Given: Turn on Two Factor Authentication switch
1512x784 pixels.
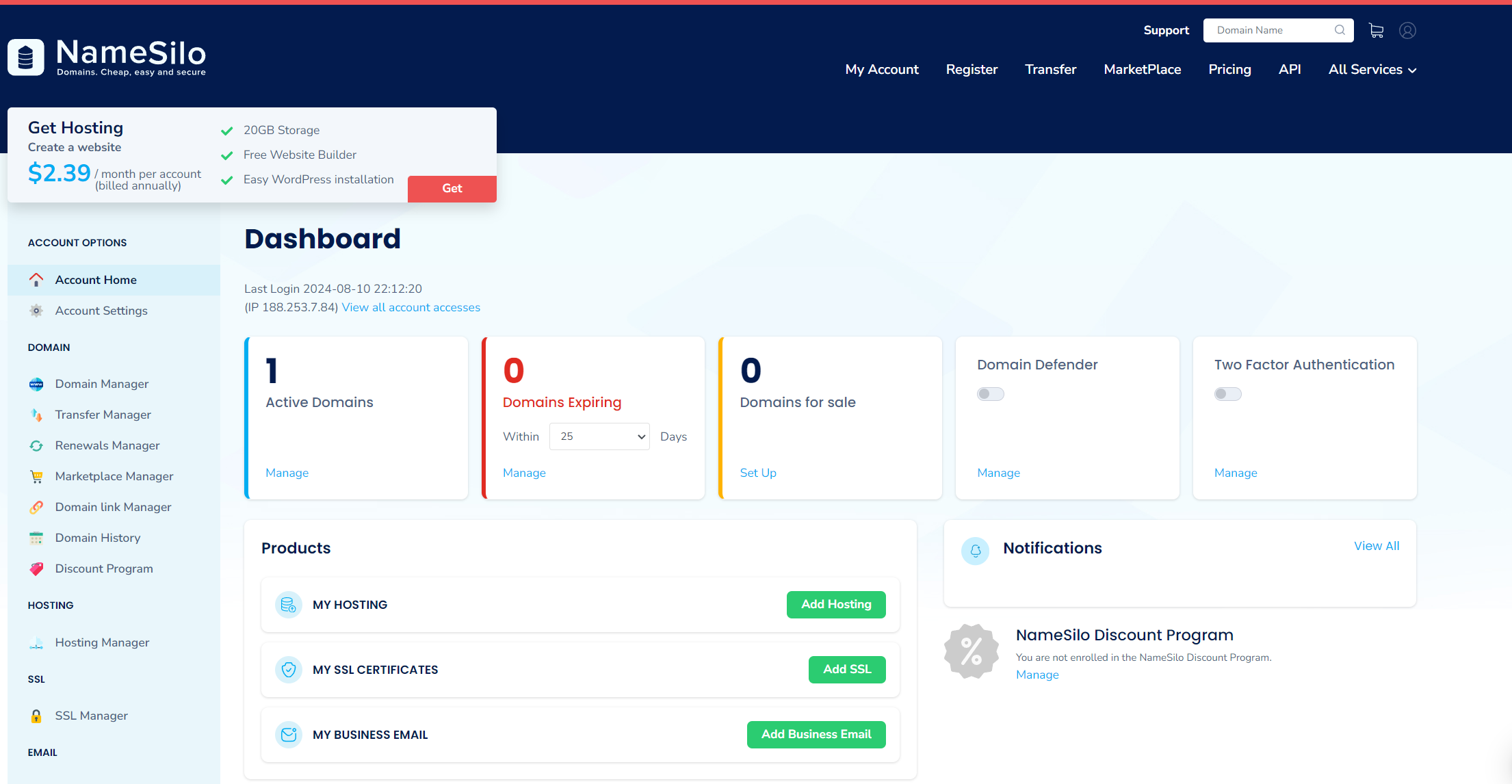Looking at the screenshot, I should click(x=1227, y=394).
